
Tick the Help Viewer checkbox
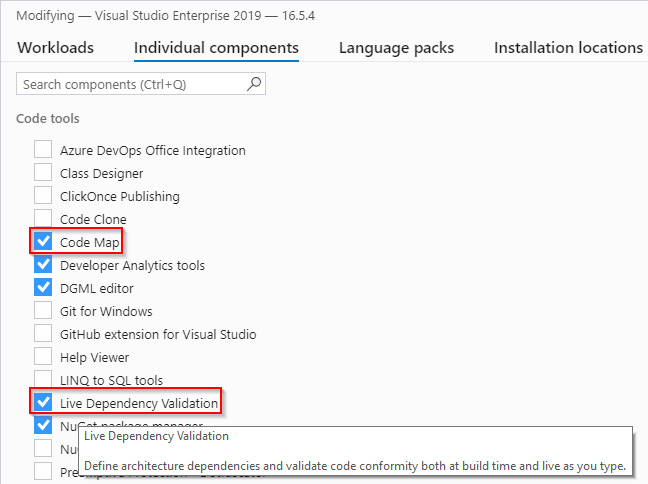click(x=43, y=356)
